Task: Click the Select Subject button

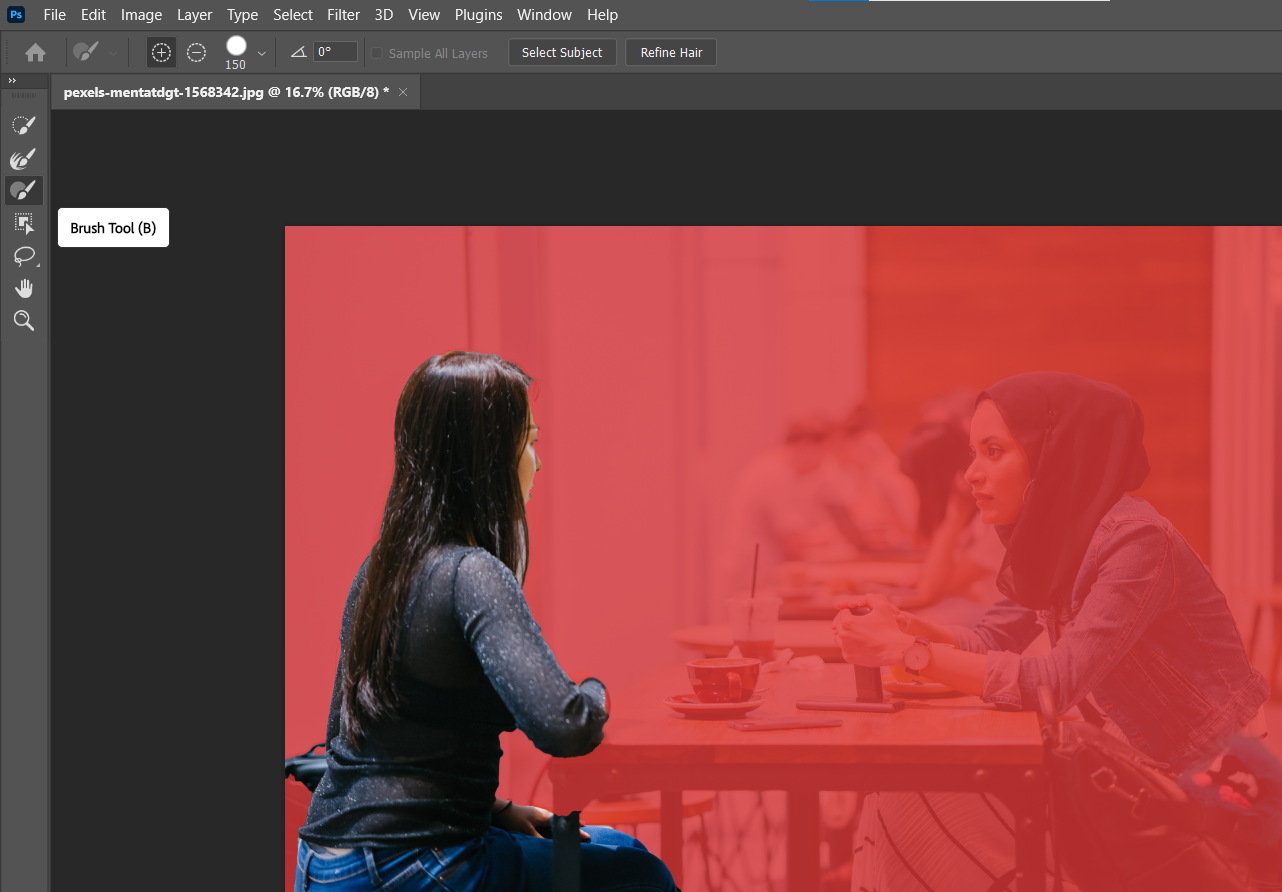Action: [562, 53]
